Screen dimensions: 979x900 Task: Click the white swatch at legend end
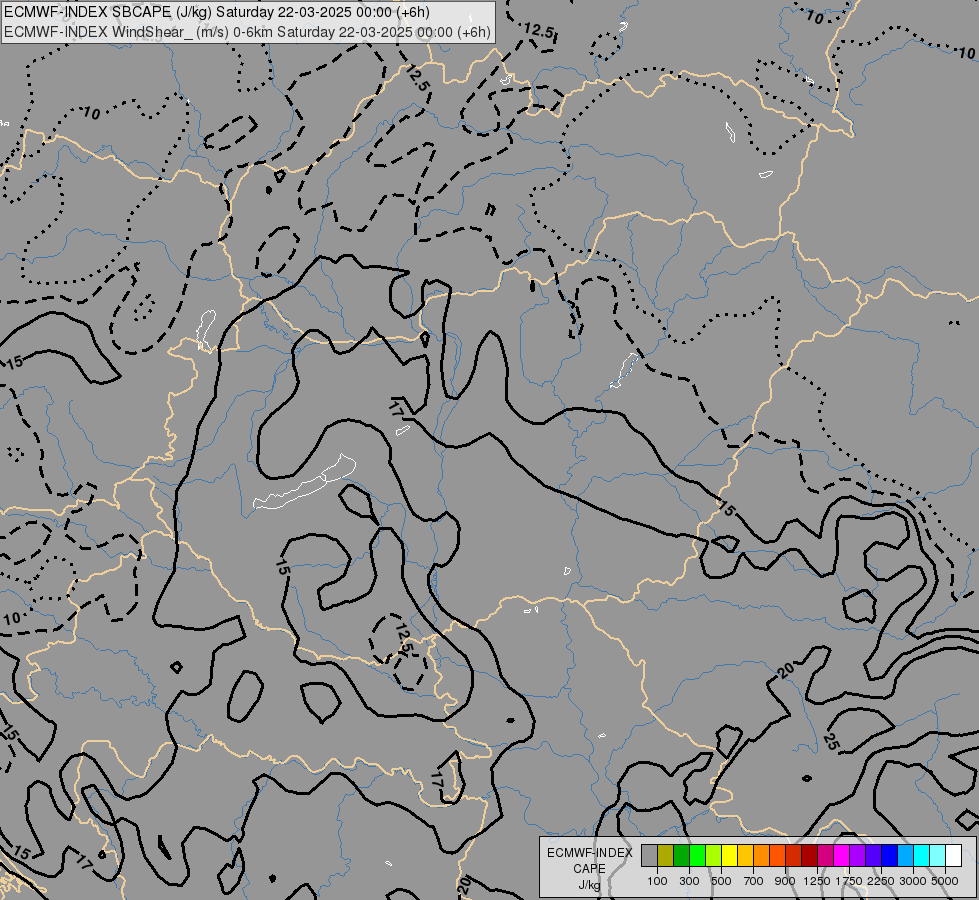click(x=953, y=855)
